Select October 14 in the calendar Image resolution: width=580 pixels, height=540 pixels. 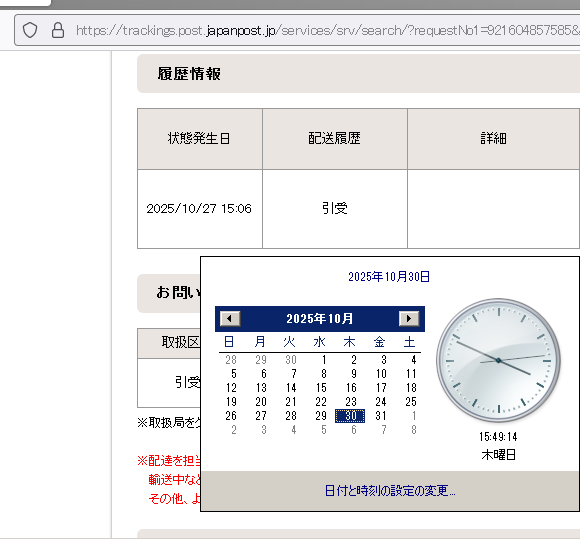pyautogui.click(x=291, y=388)
